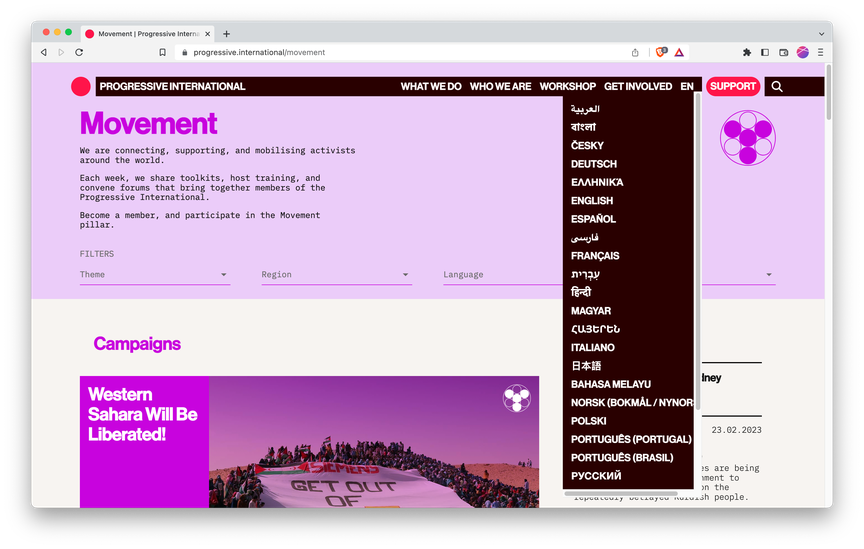This screenshot has height=549, width=864.
Task: Open the Brave wallet icon
Action: 784,52
